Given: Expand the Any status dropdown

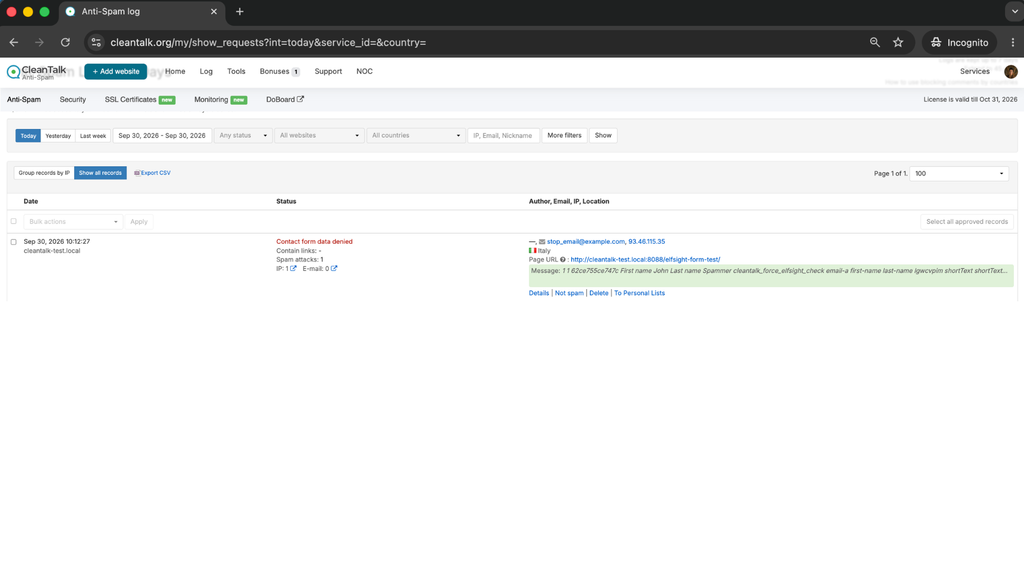Looking at the screenshot, I should click(x=243, y=136).
